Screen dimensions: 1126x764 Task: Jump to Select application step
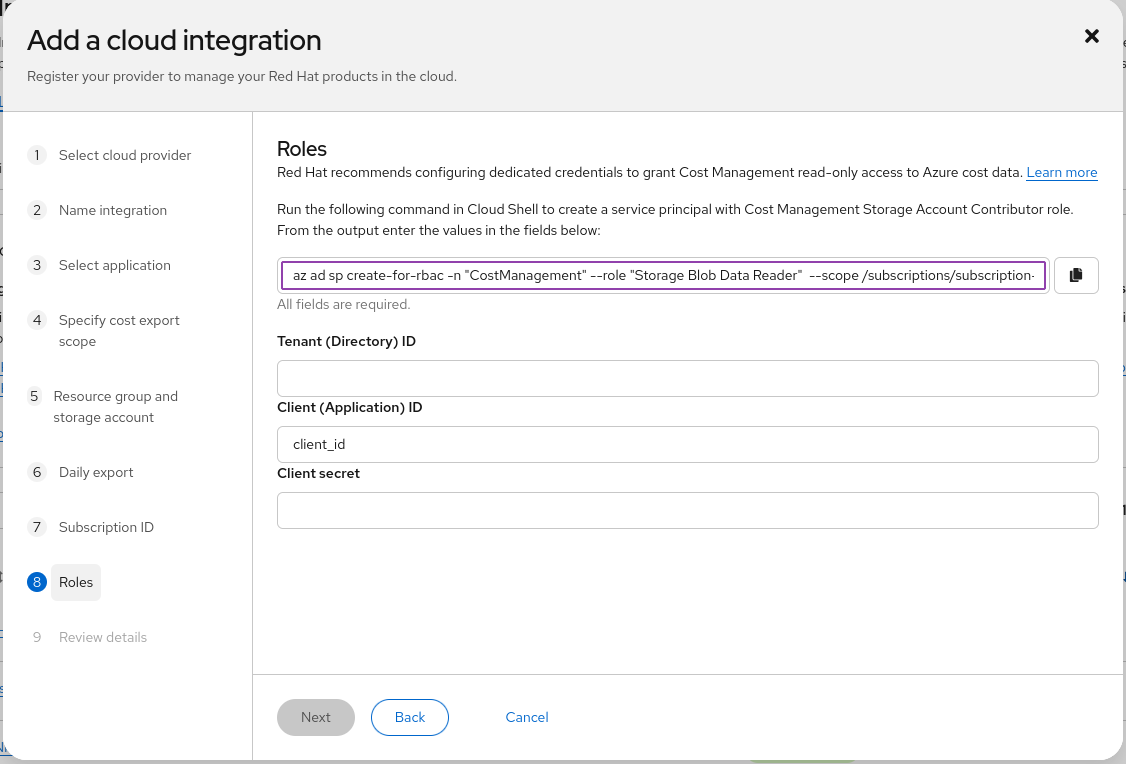pyautogui.click(x=114, y=265)
